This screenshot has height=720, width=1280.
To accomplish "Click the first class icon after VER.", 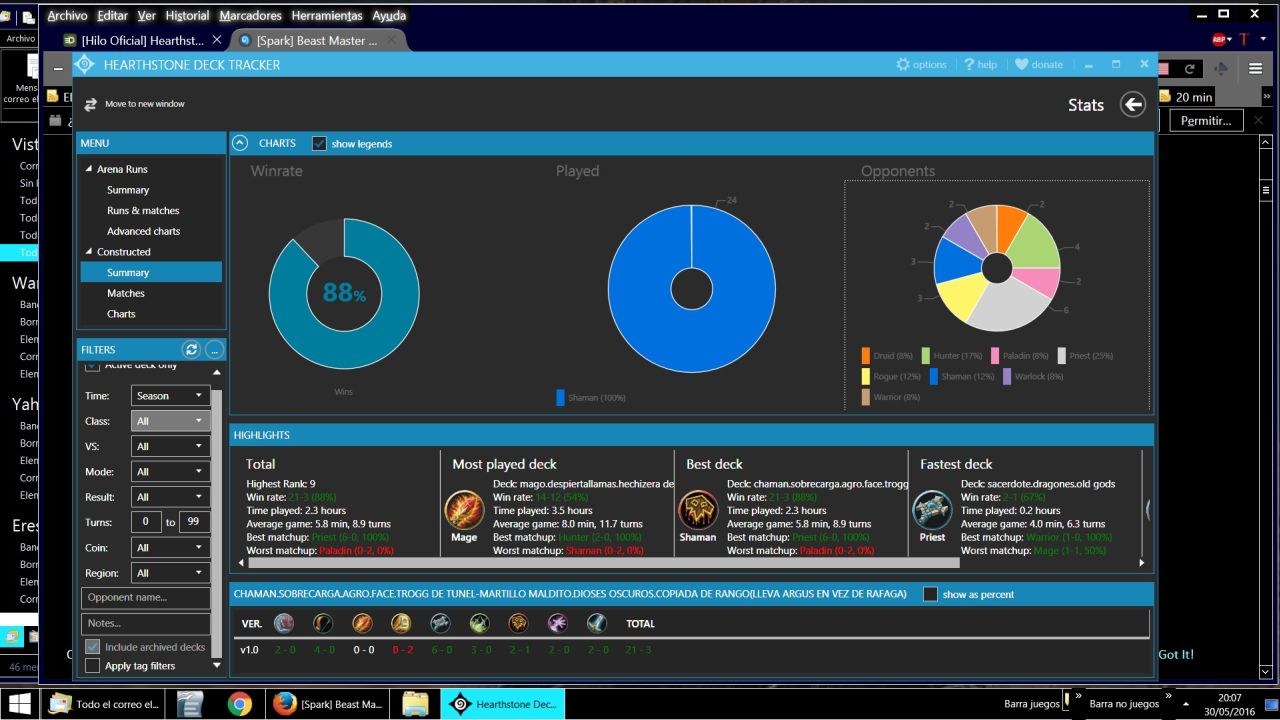I will tap(284, 623).
